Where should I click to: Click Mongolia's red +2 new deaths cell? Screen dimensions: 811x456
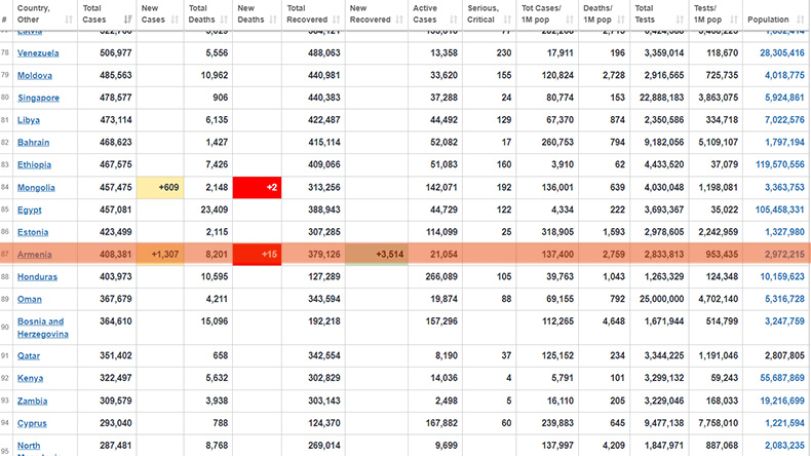257,187
